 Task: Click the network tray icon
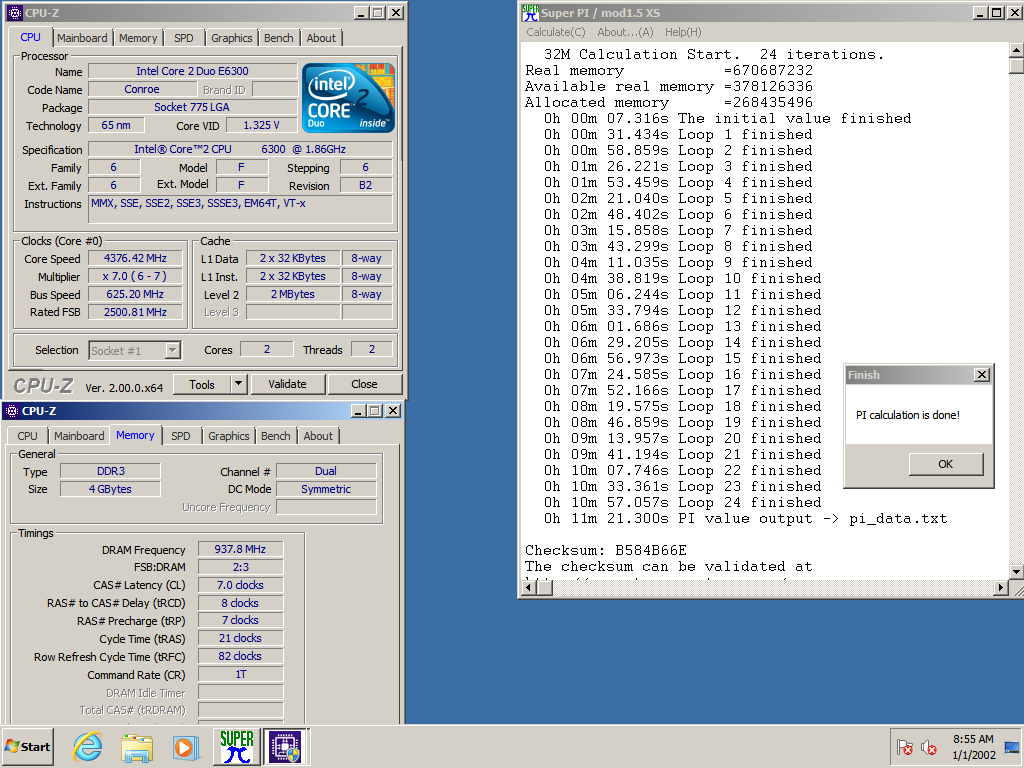coord(1012,747)
